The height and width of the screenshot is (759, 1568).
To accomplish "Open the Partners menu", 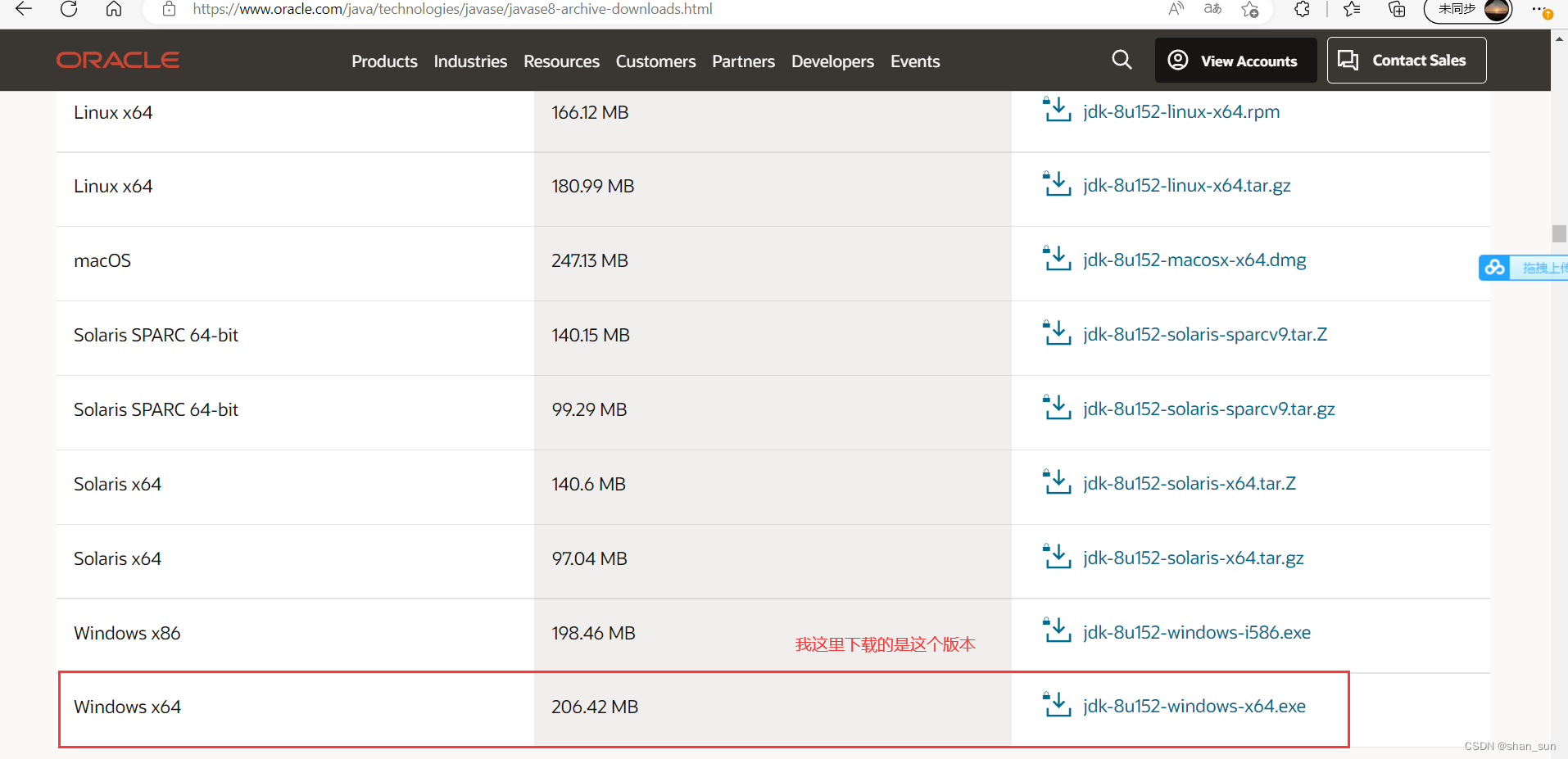I will pos(743,61).
